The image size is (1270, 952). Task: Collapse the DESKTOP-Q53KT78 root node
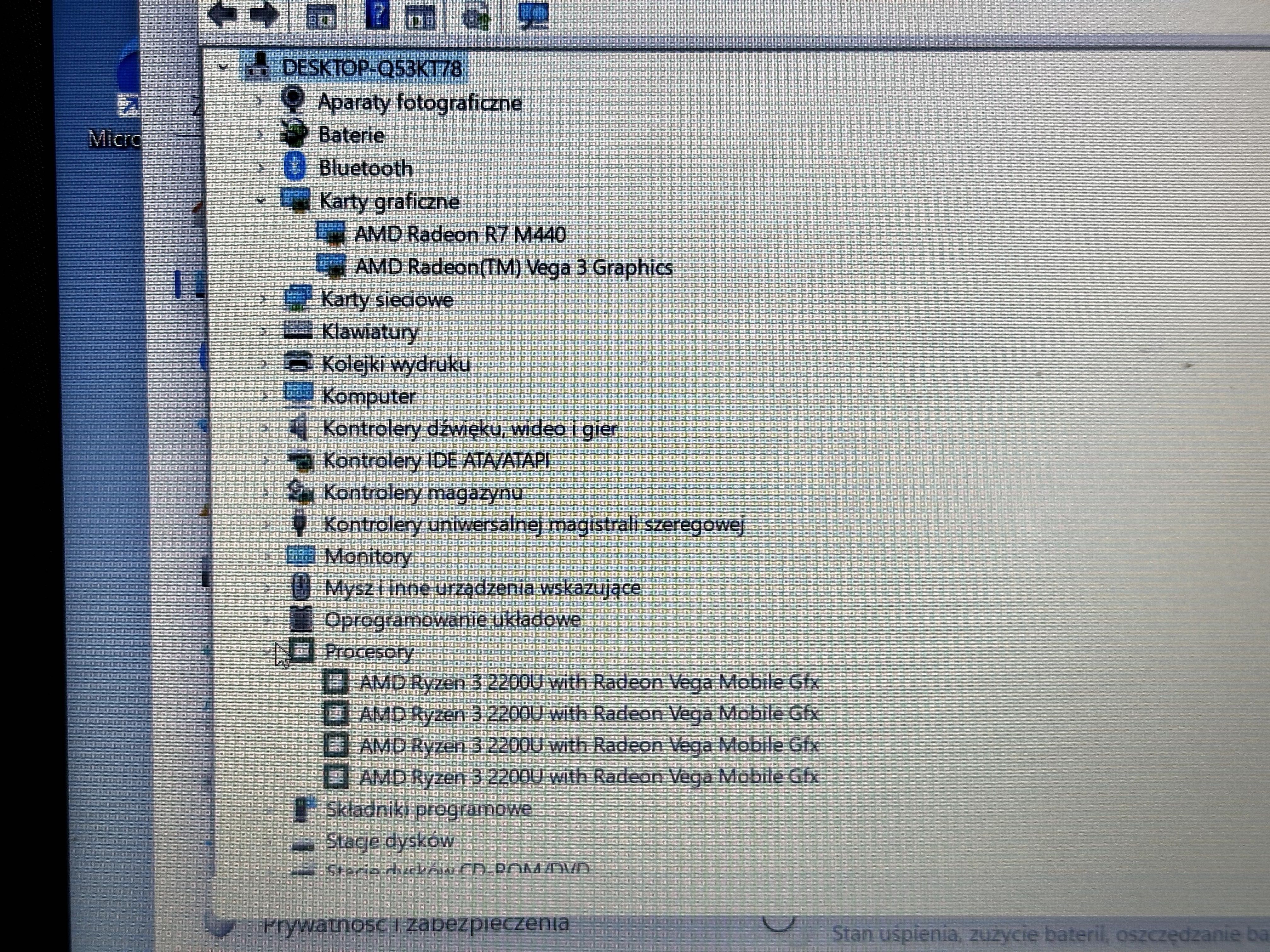pos(223,68)
